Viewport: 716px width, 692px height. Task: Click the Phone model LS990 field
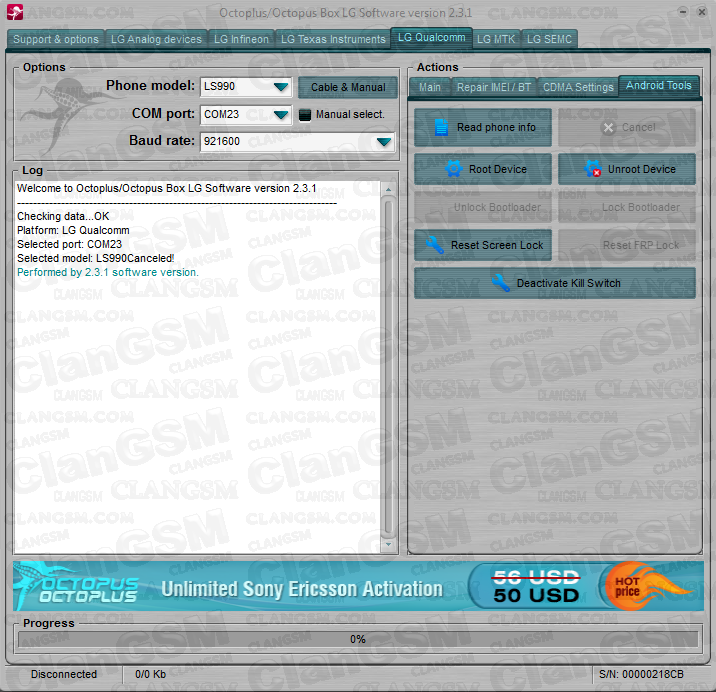[247, 87]
